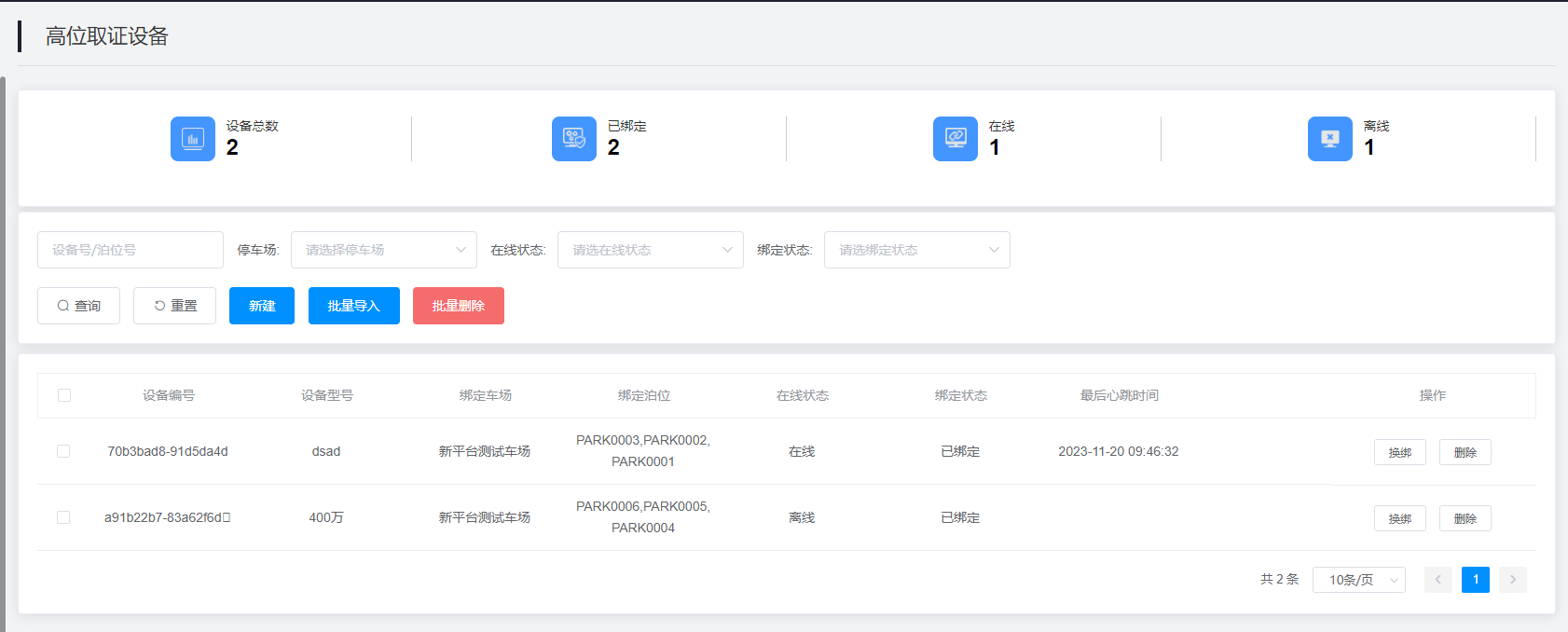1568x632 pixels.
Task: Check the row for device 70b3bad8-91d5da4d
Action: [63, 451]
